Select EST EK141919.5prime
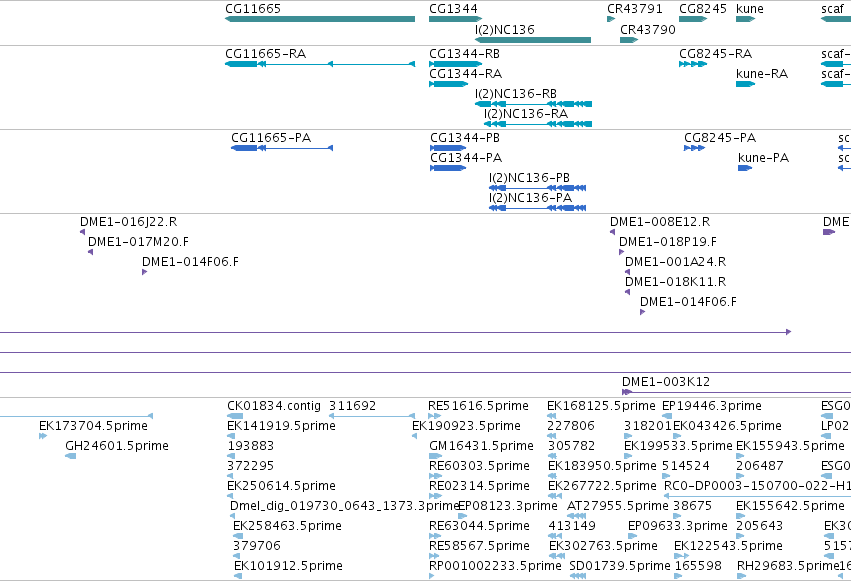The image size is (851, 581). click(x=231, y=436)
